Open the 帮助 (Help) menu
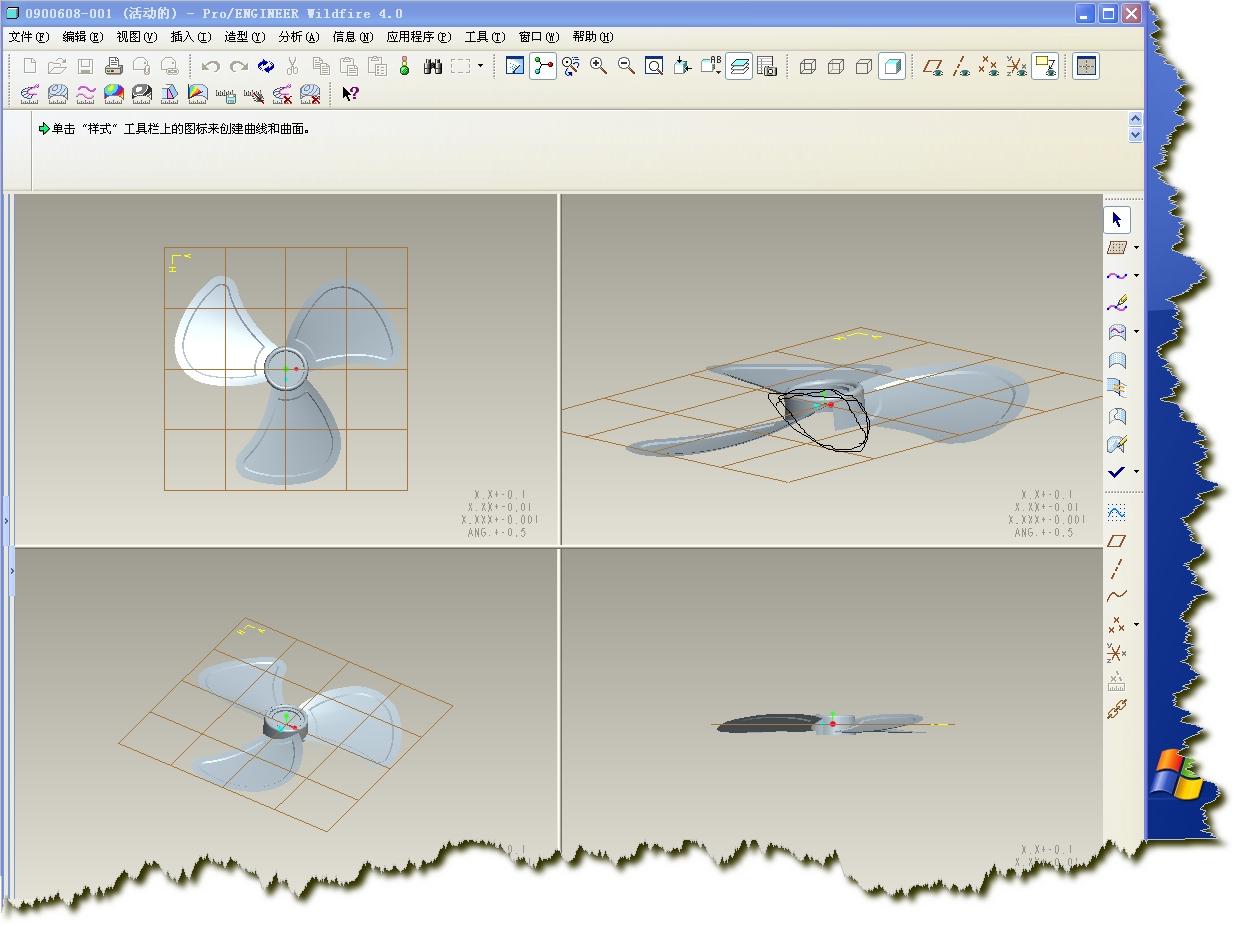 pyautogui.click(x=592, y=37)
